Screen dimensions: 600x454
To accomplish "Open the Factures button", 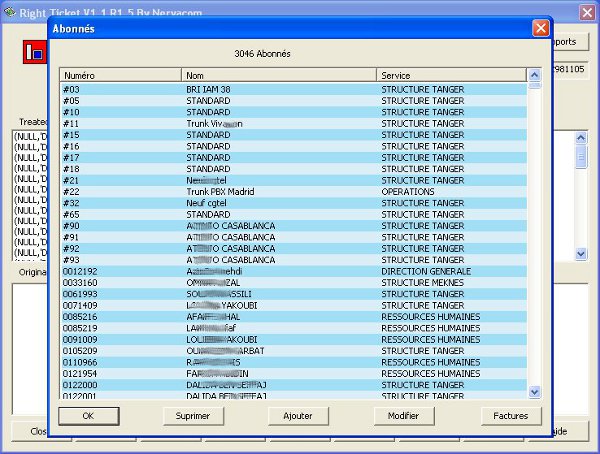I will click(x=510, y=415).
